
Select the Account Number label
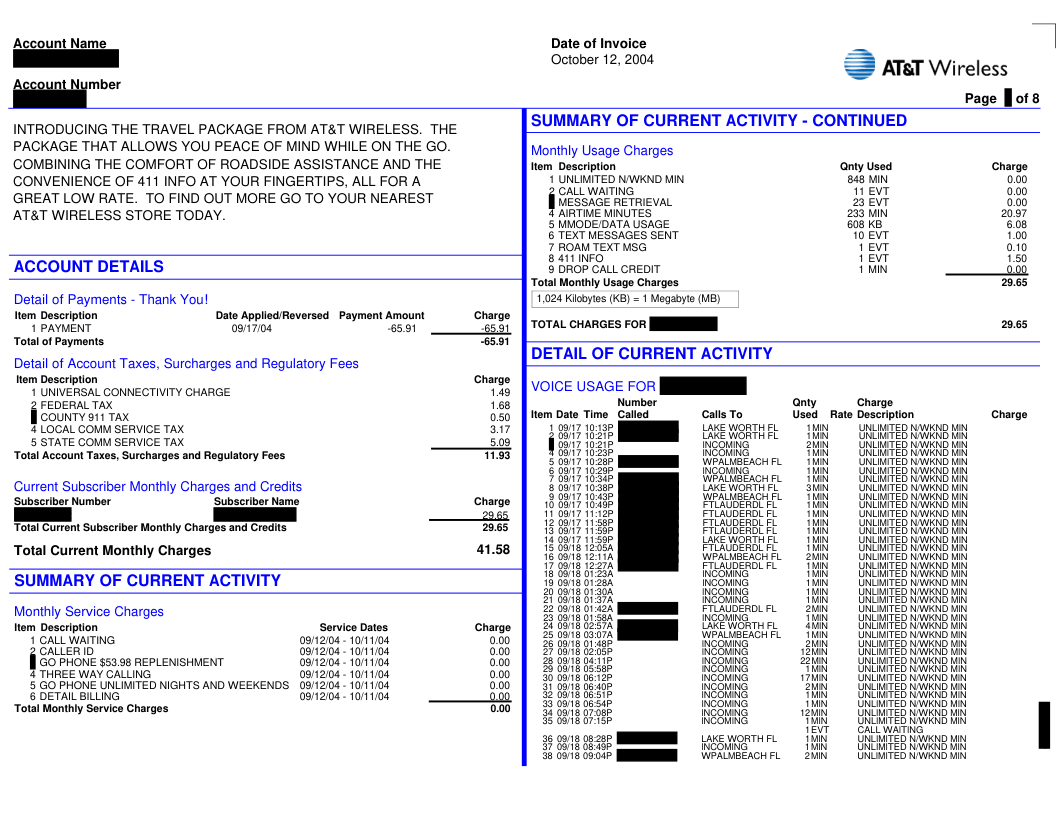tap(67, 85)
